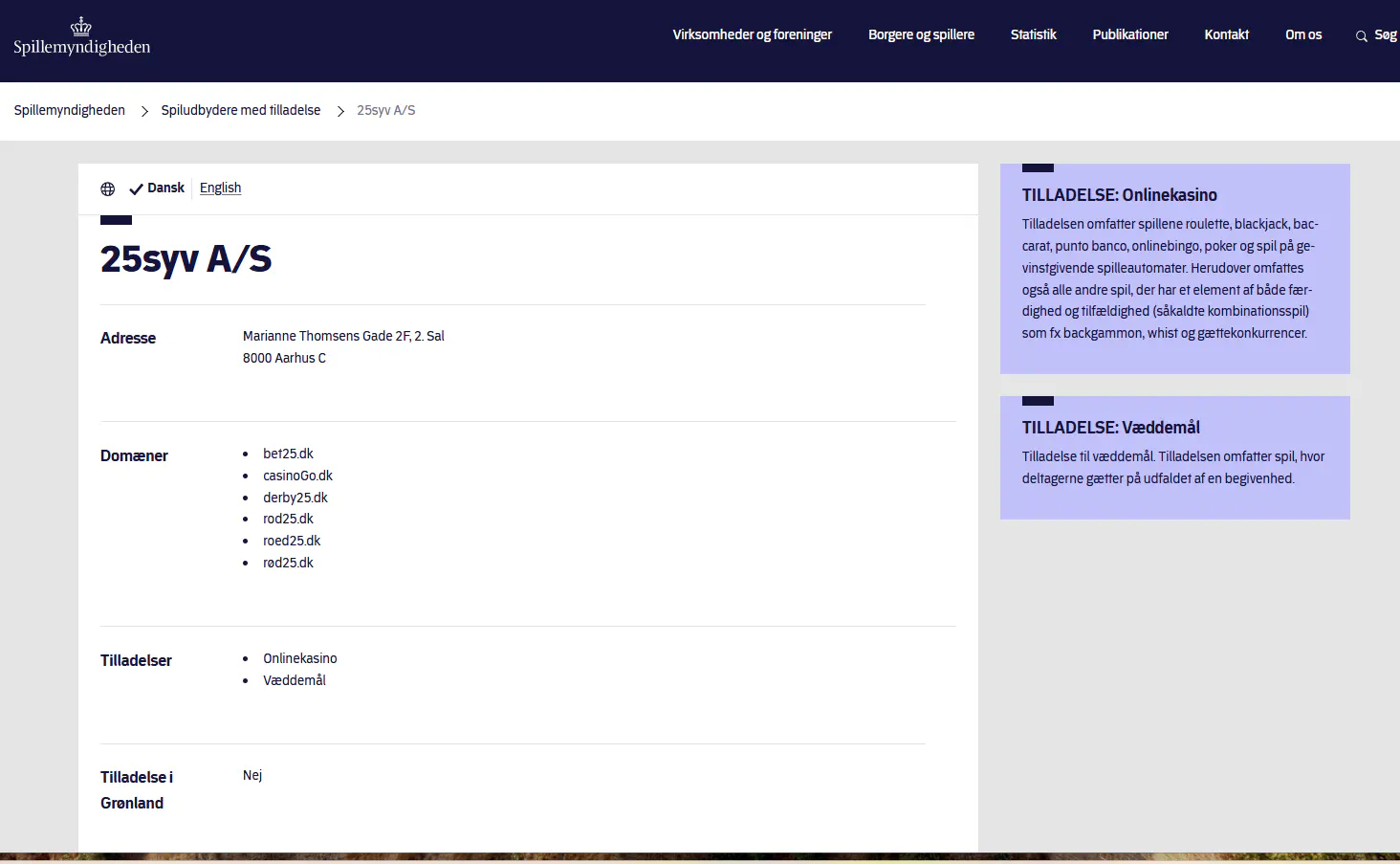Open the Om os menu
The height and width of the screenshot is (864, 1400).
1303,34
